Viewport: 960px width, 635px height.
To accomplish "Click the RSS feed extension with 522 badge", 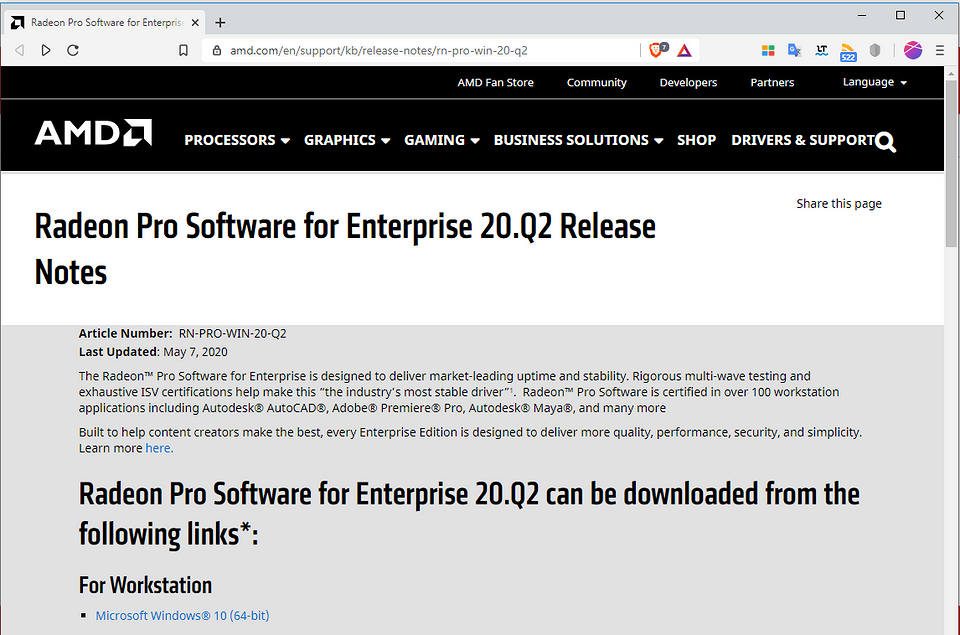I will (847, 51).
